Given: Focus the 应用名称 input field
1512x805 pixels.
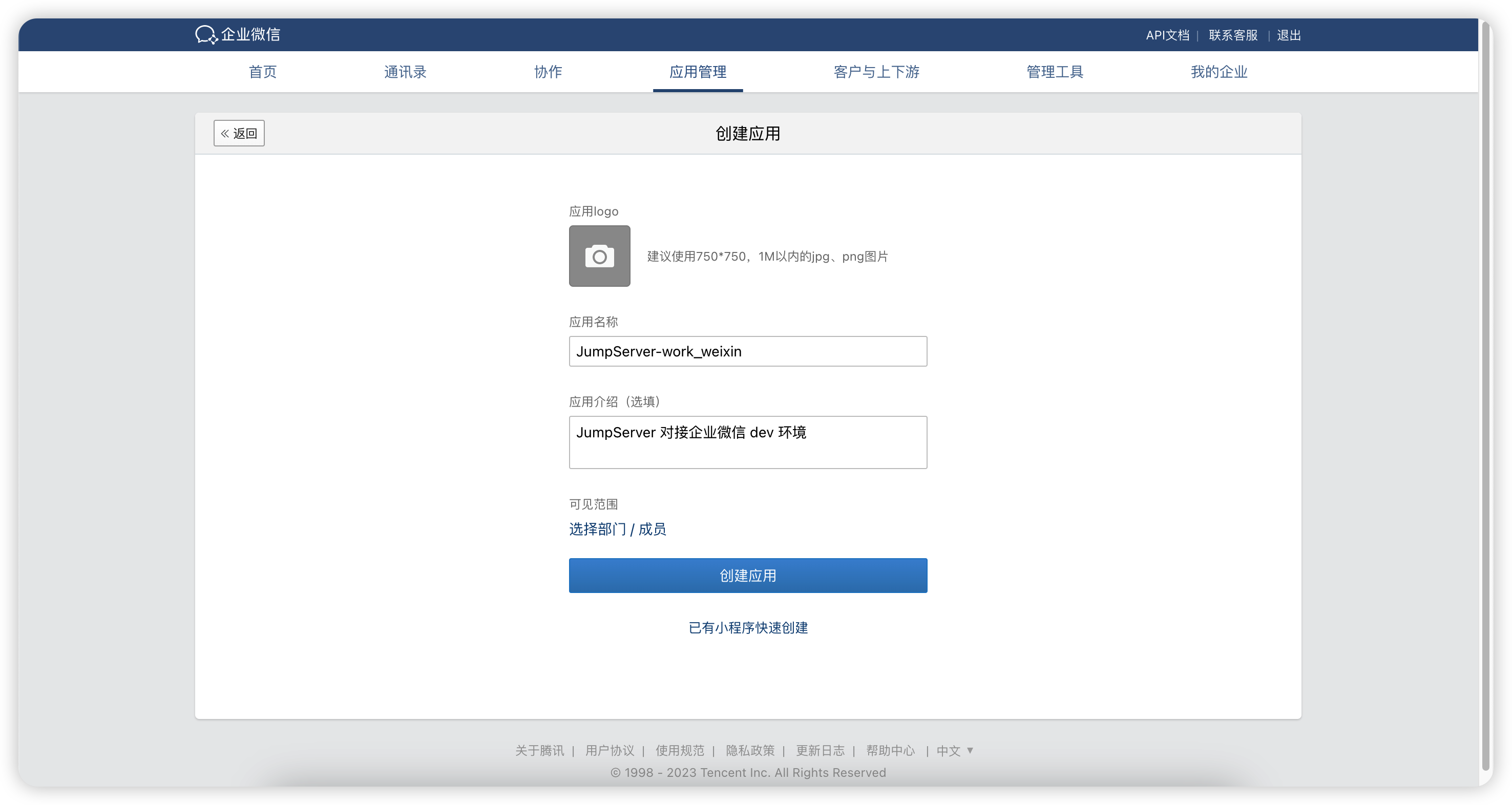Looking at the screenshot, I should coord(748,351).
